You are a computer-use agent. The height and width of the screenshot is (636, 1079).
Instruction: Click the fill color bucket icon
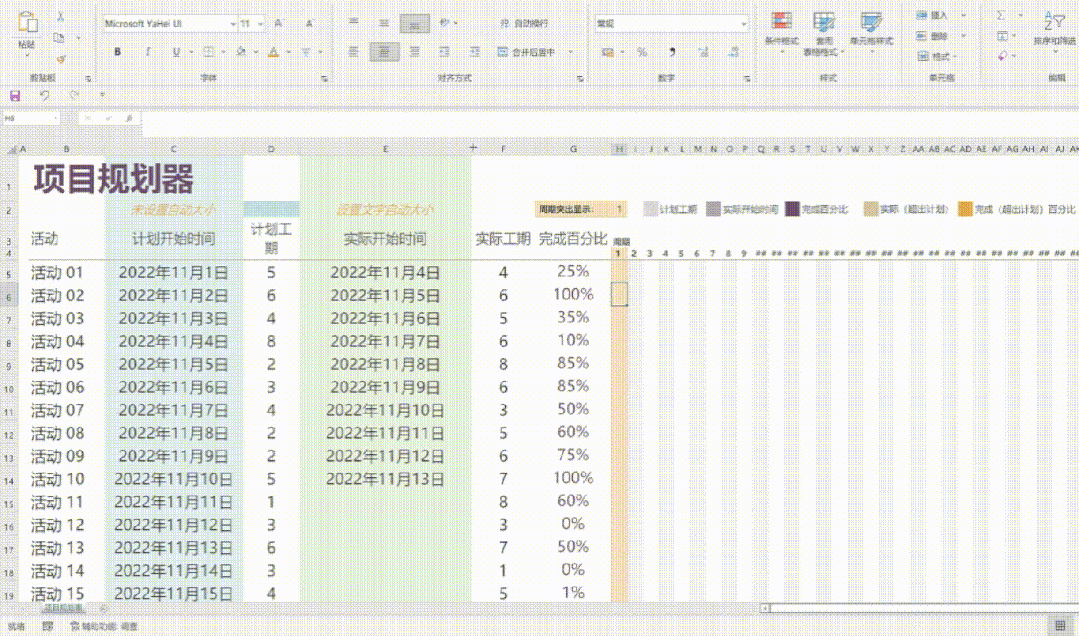[241, 52]
